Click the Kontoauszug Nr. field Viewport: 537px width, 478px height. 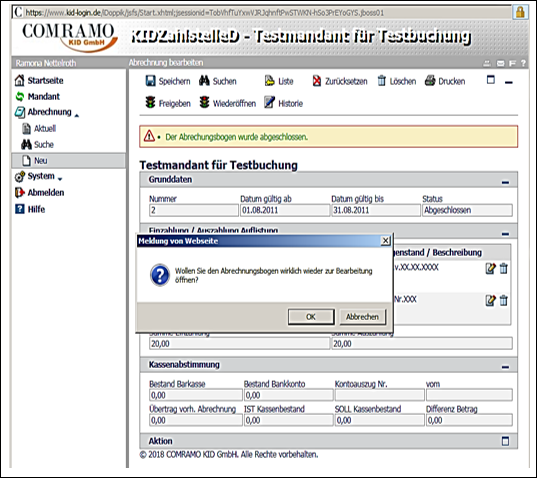click(379, 395)
